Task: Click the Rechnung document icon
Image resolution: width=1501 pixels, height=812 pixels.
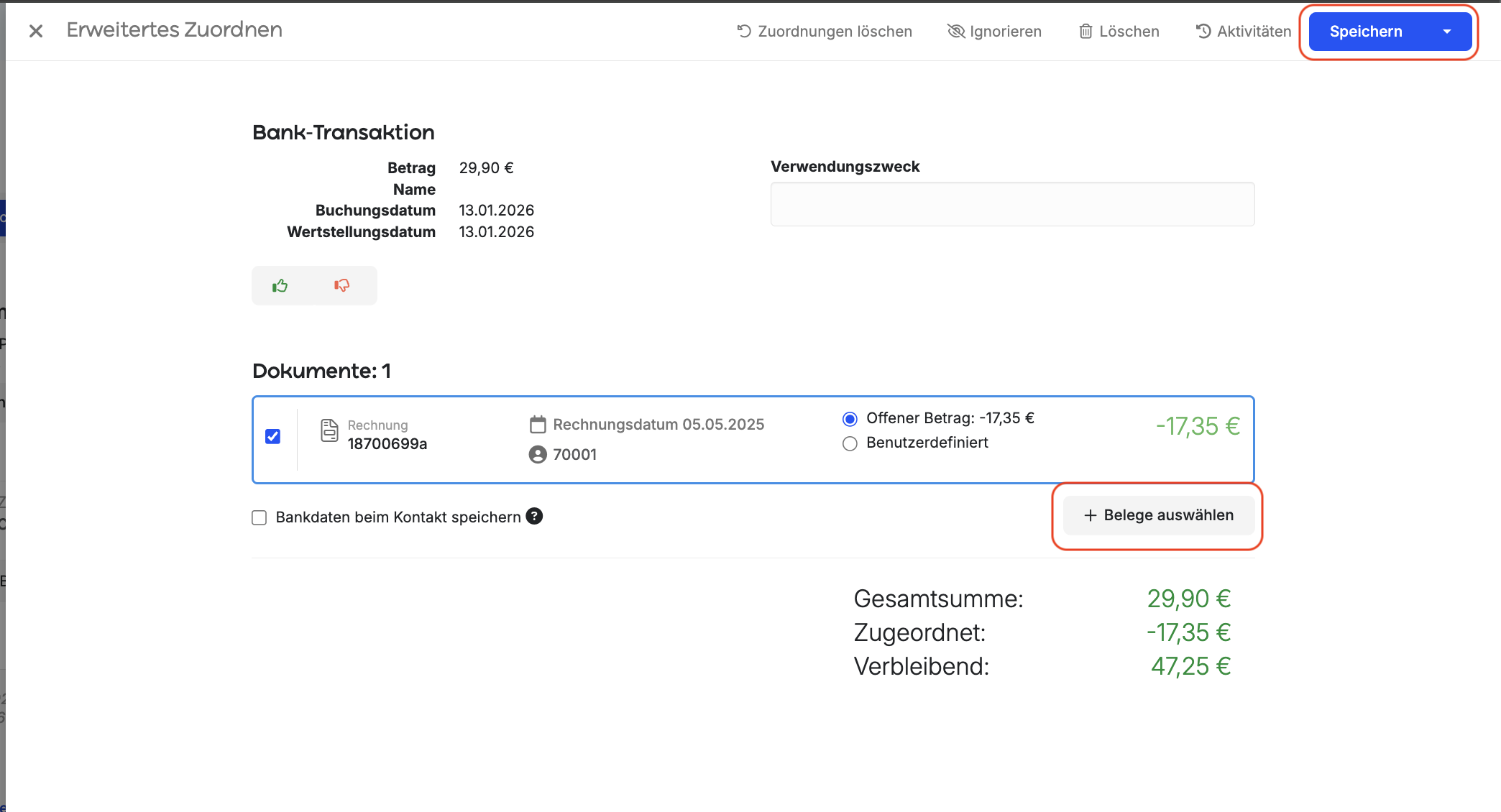Action: point(329,430)
